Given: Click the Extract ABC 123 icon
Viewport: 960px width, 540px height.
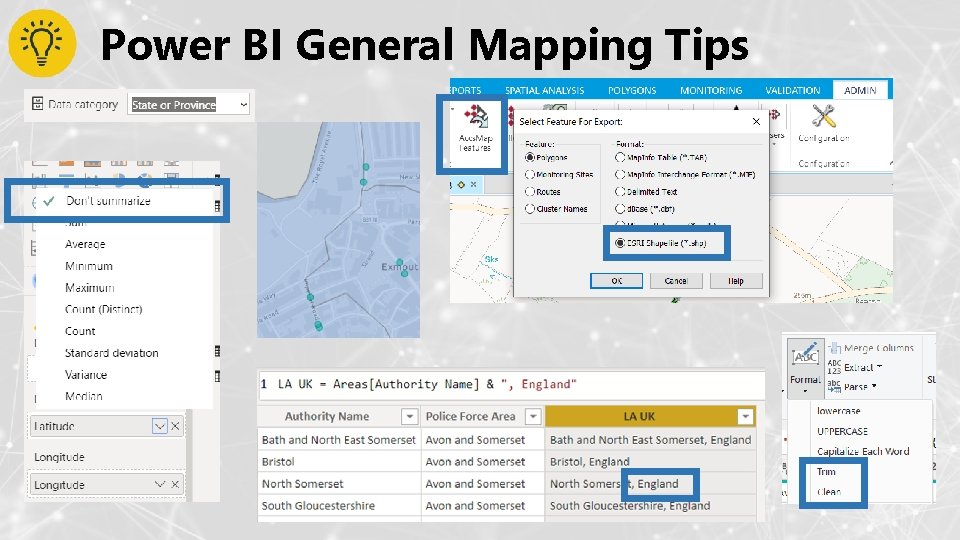Looking at the screenshot, I should point(834,367).
